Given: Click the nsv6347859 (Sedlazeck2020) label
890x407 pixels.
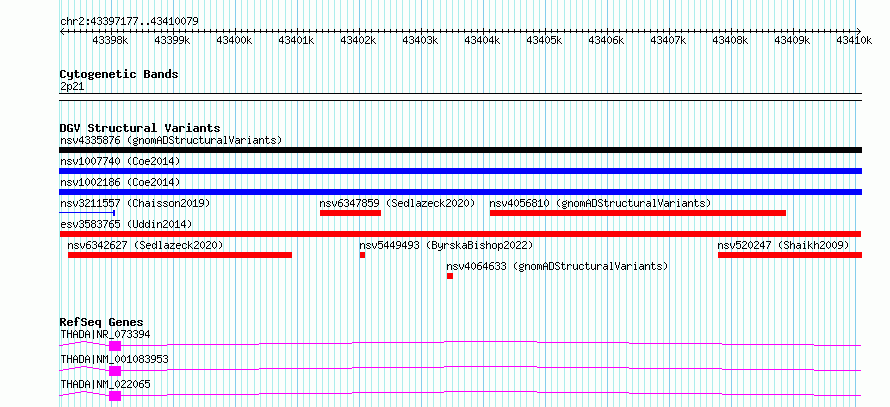Looking at the screenshot, I should [397, 203].
